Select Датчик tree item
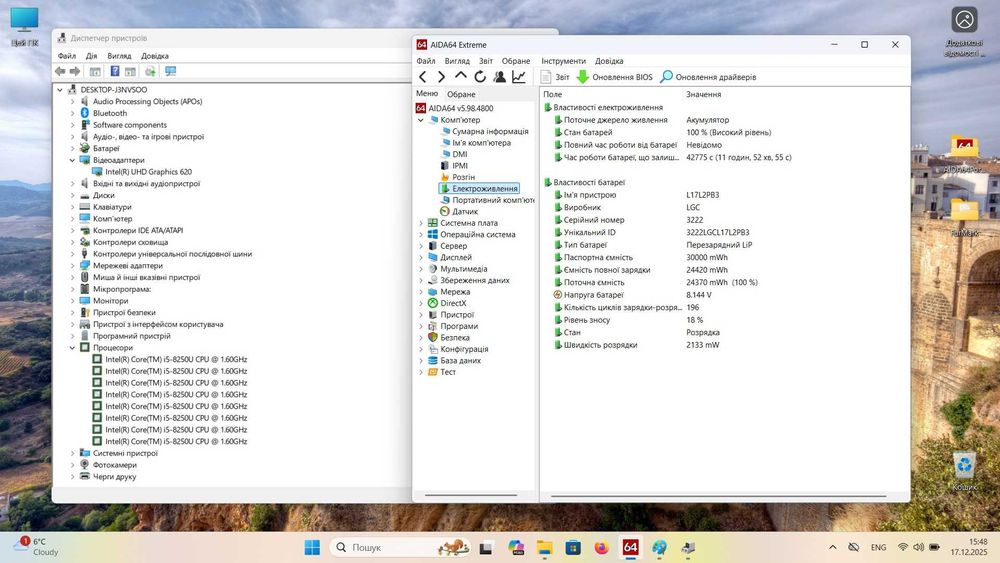 click(x=464, y=212)
